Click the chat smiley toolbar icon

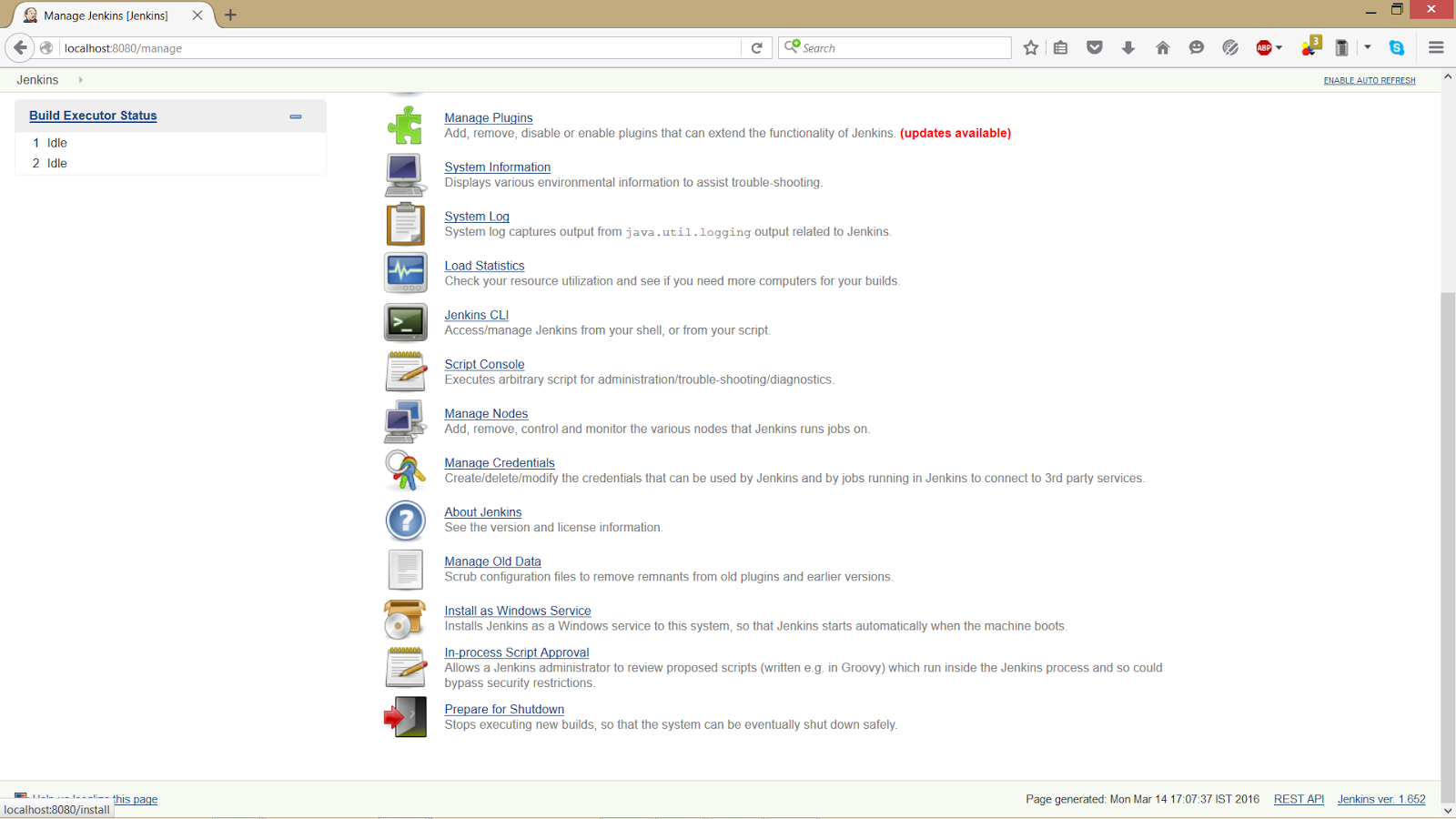click(1196, 48)
